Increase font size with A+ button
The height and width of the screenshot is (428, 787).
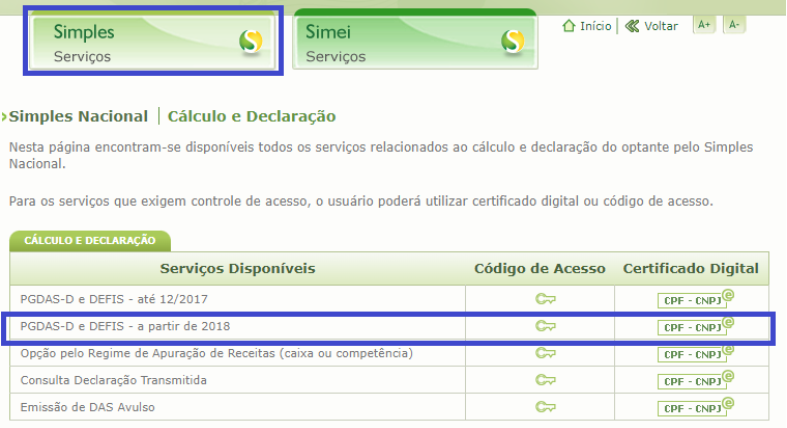click(704, 25)
